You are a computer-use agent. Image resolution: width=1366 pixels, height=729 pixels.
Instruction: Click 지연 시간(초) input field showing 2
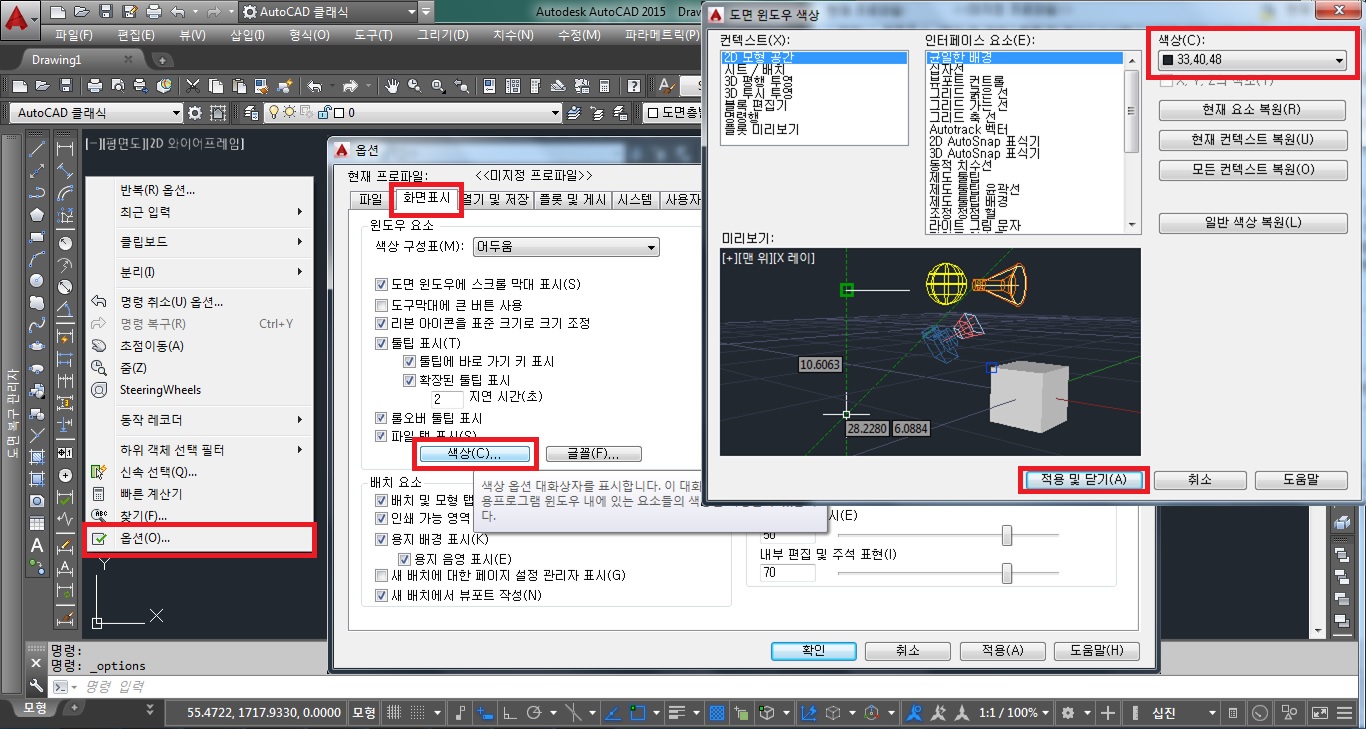coord(446,399)
